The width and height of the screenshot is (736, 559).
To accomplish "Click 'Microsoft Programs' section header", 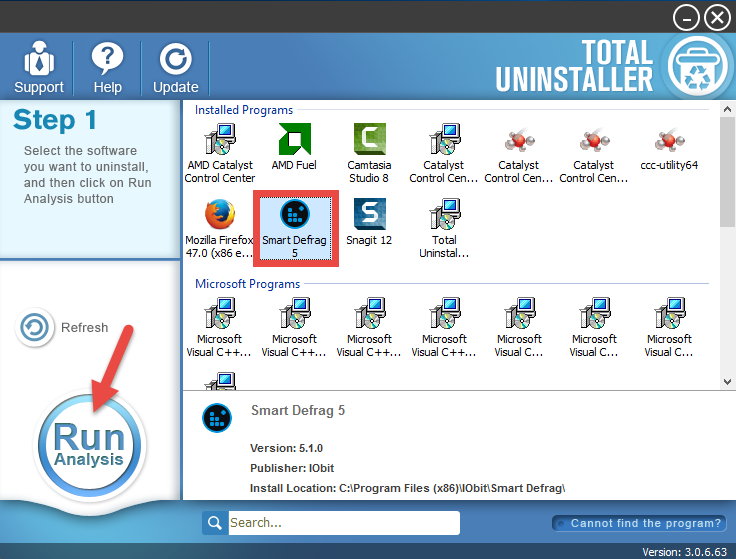I will (247, 284).
